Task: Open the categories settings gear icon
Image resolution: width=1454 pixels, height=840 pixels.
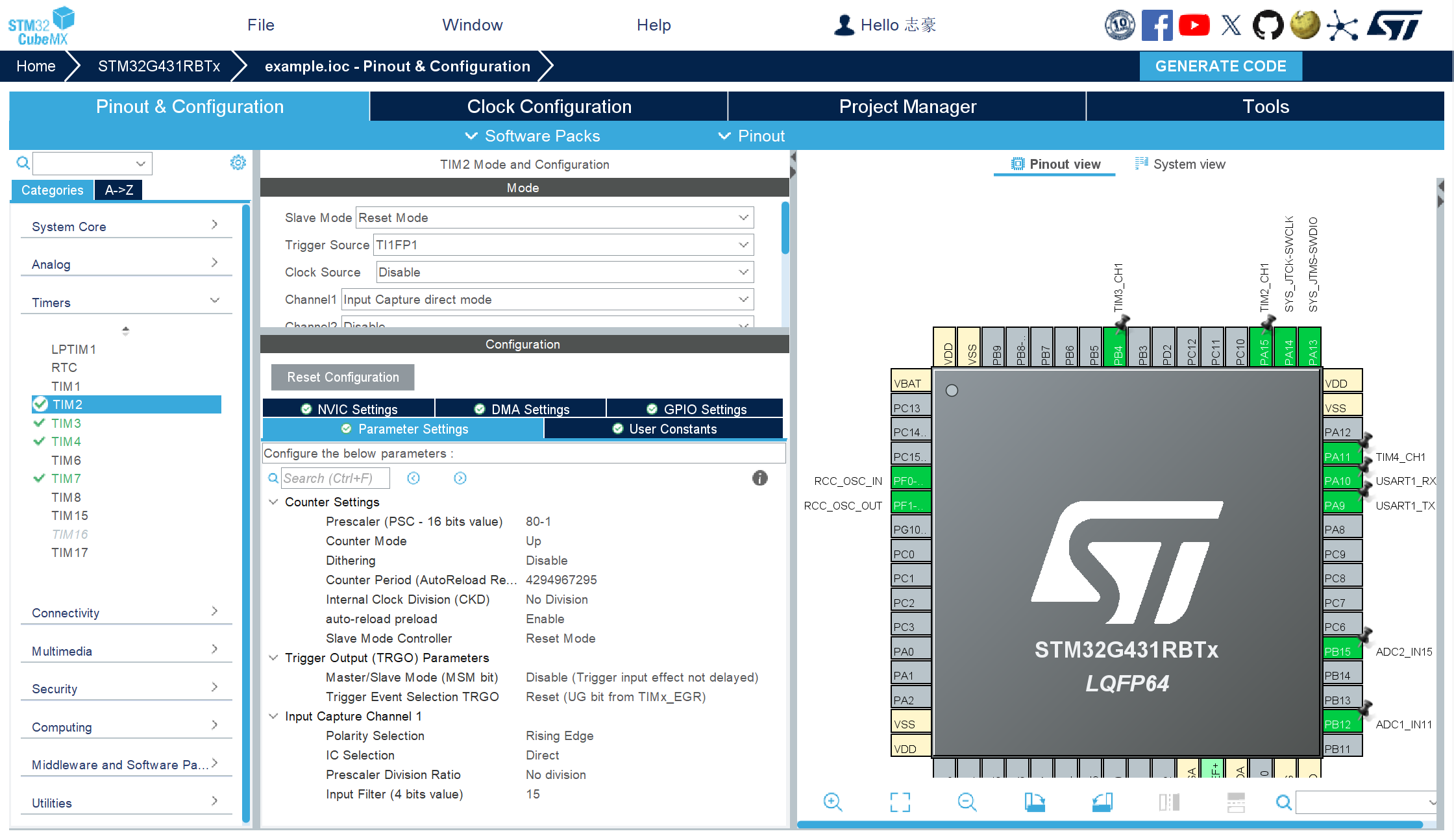Action: point(238,163)
